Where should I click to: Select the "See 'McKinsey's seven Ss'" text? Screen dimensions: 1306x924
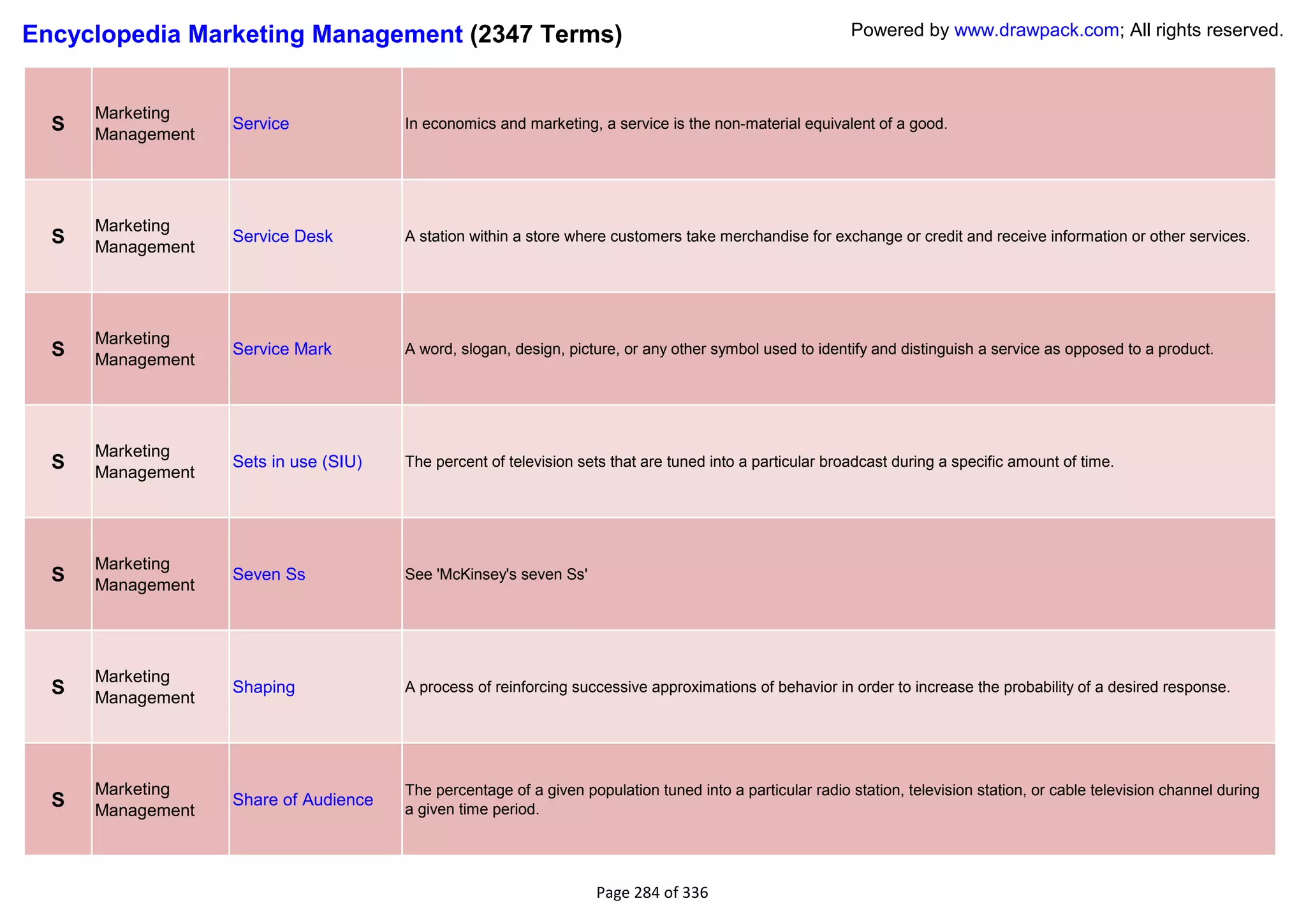(496, 575)
